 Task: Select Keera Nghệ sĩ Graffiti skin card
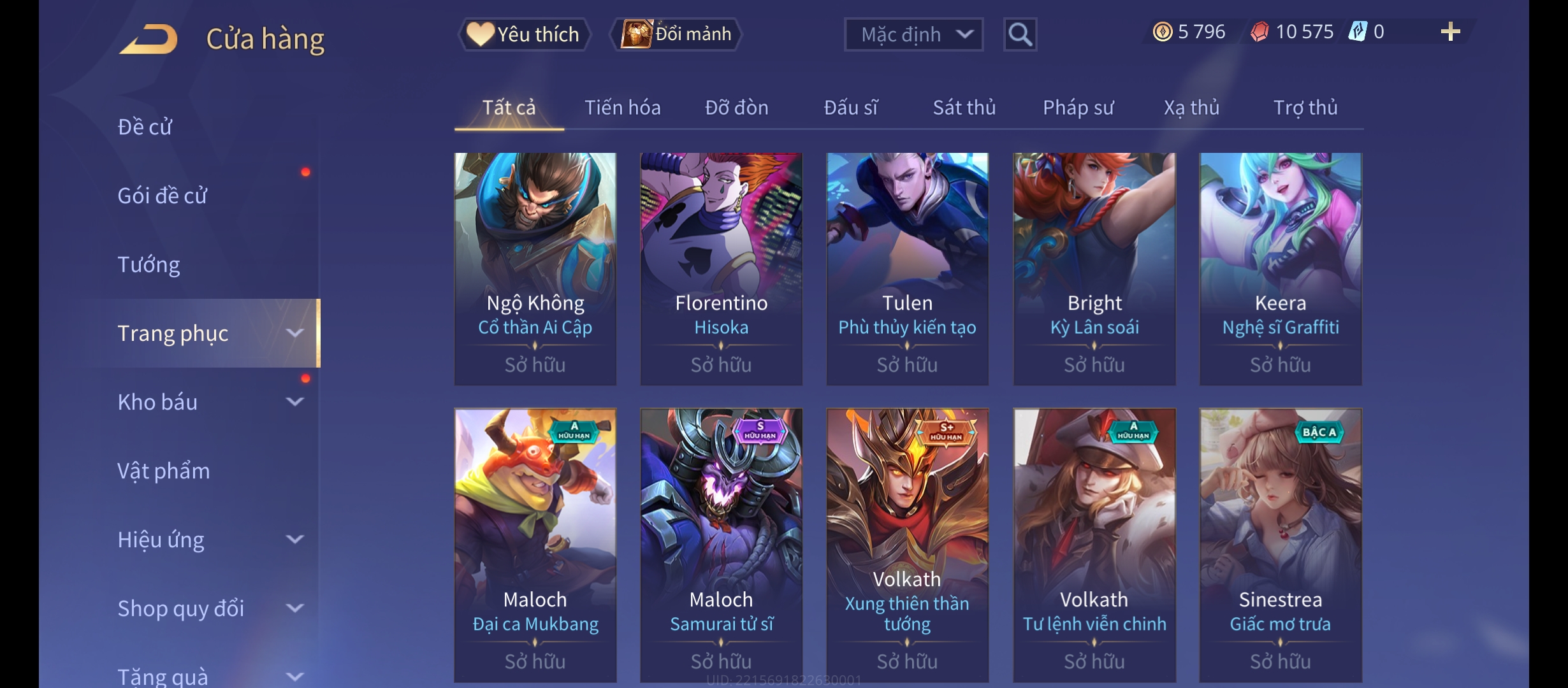pyautogui.click(x=1281, y=269)
